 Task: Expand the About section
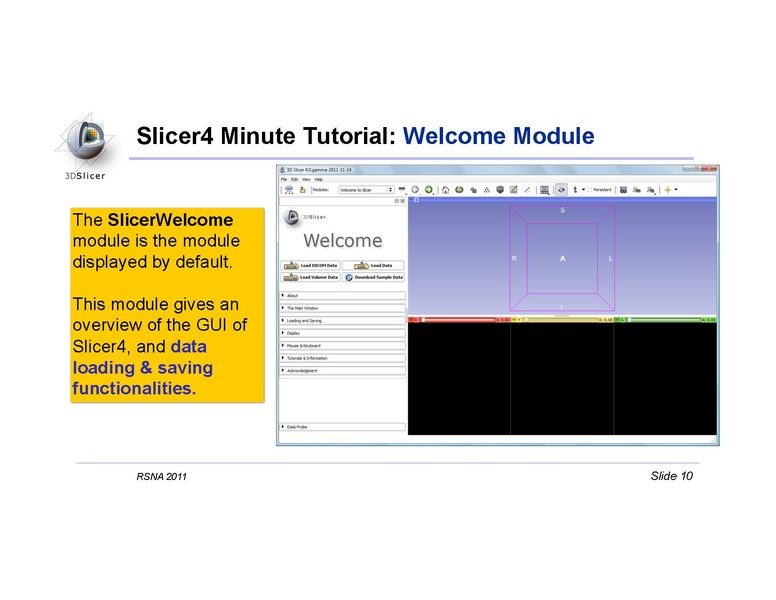[x=342, y=296]
